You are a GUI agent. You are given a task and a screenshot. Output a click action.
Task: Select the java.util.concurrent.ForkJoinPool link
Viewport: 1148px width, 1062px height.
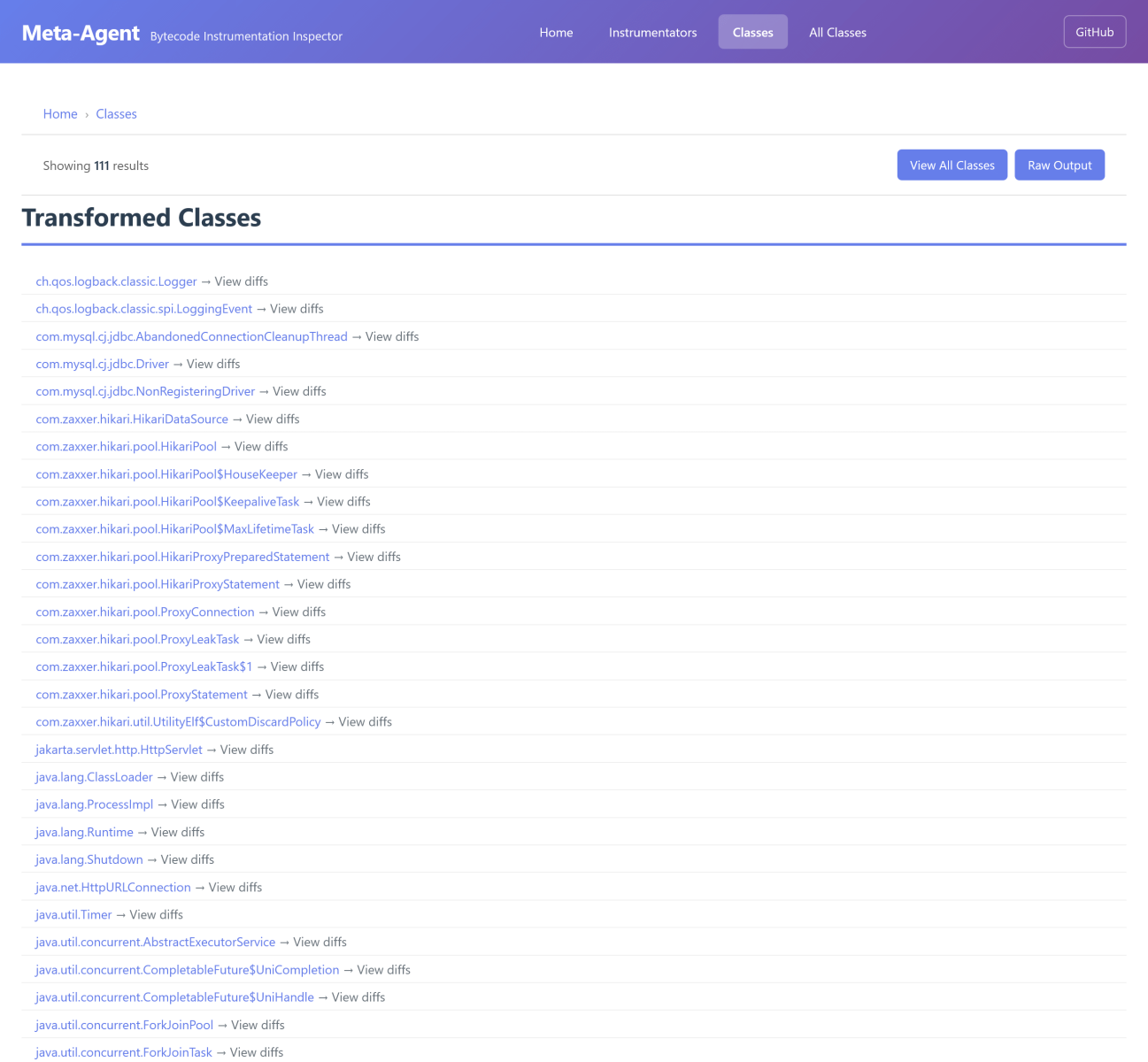click(x=124, y=1025)
